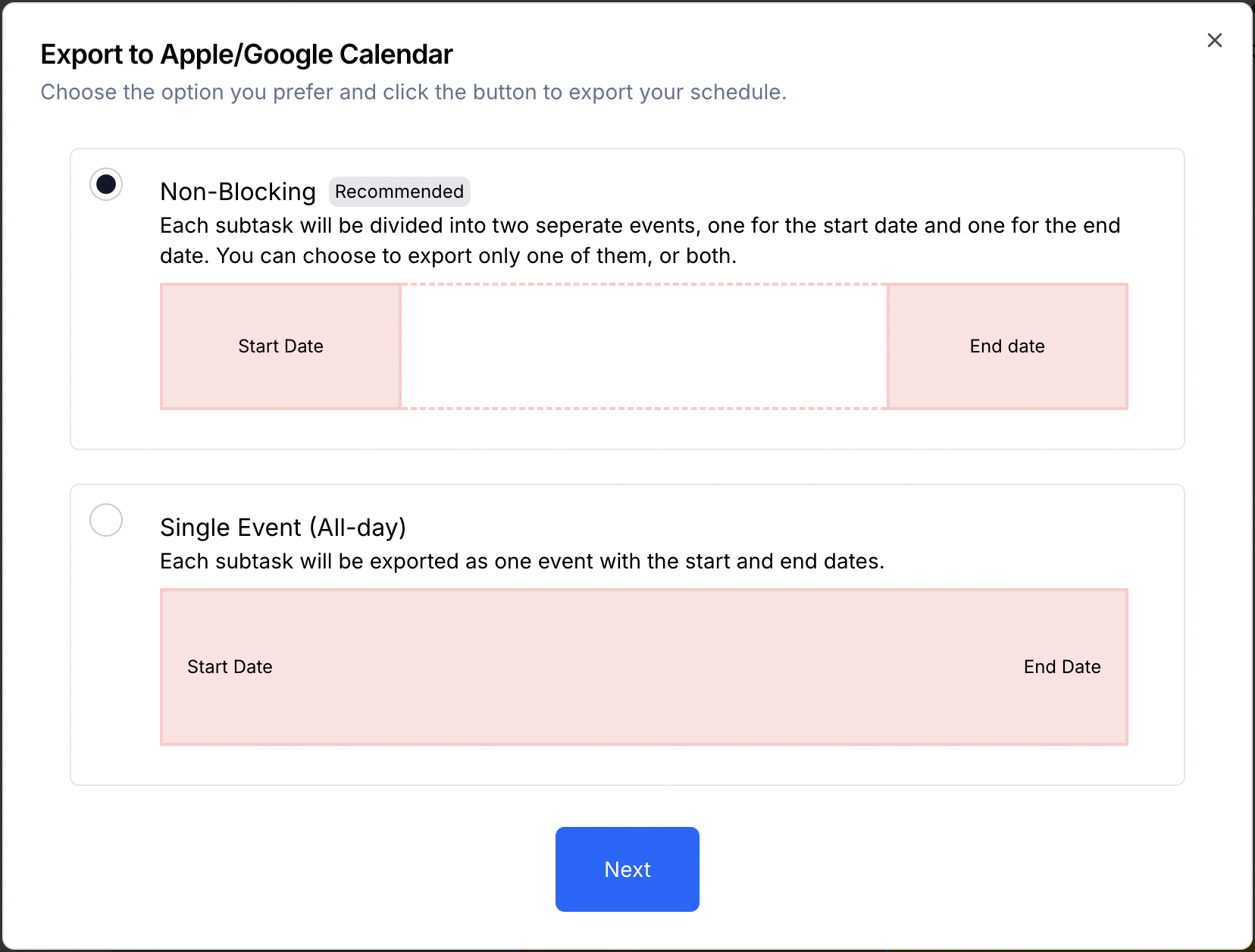Click the Next label text
The image size is (1255, 952).
click(627, 869)
